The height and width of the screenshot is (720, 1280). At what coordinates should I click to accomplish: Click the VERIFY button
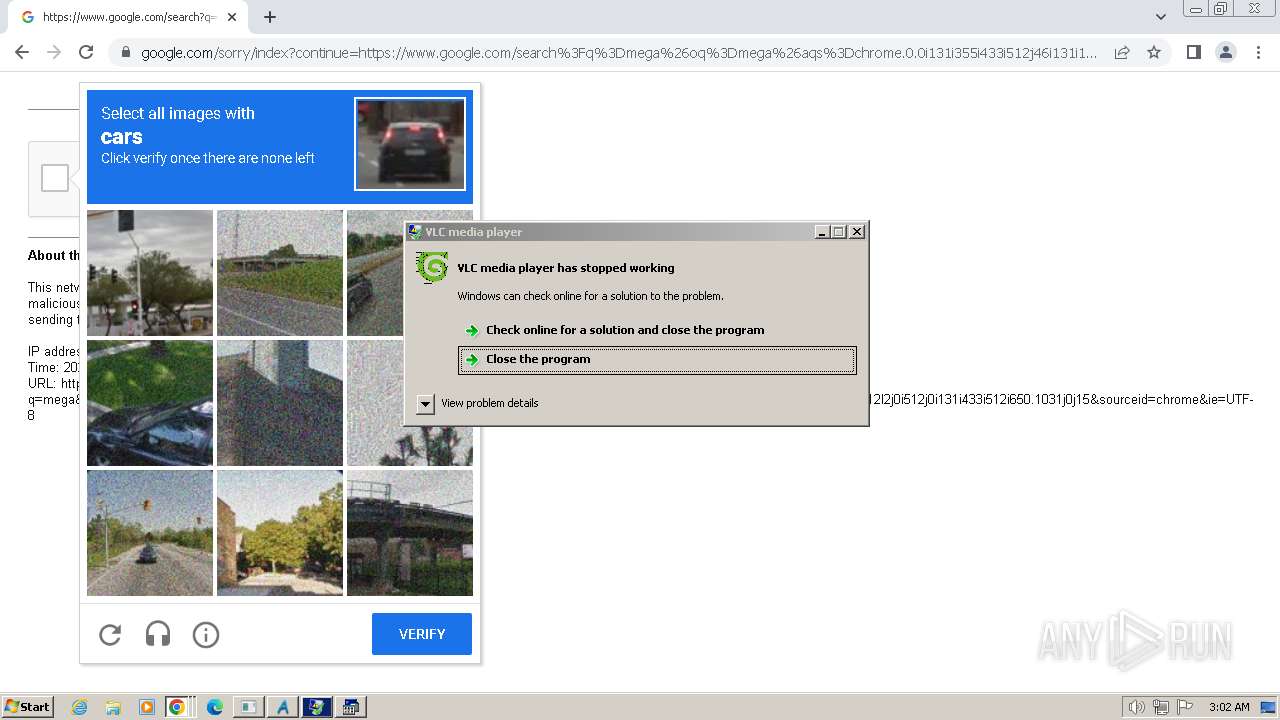tap(422, 634)
